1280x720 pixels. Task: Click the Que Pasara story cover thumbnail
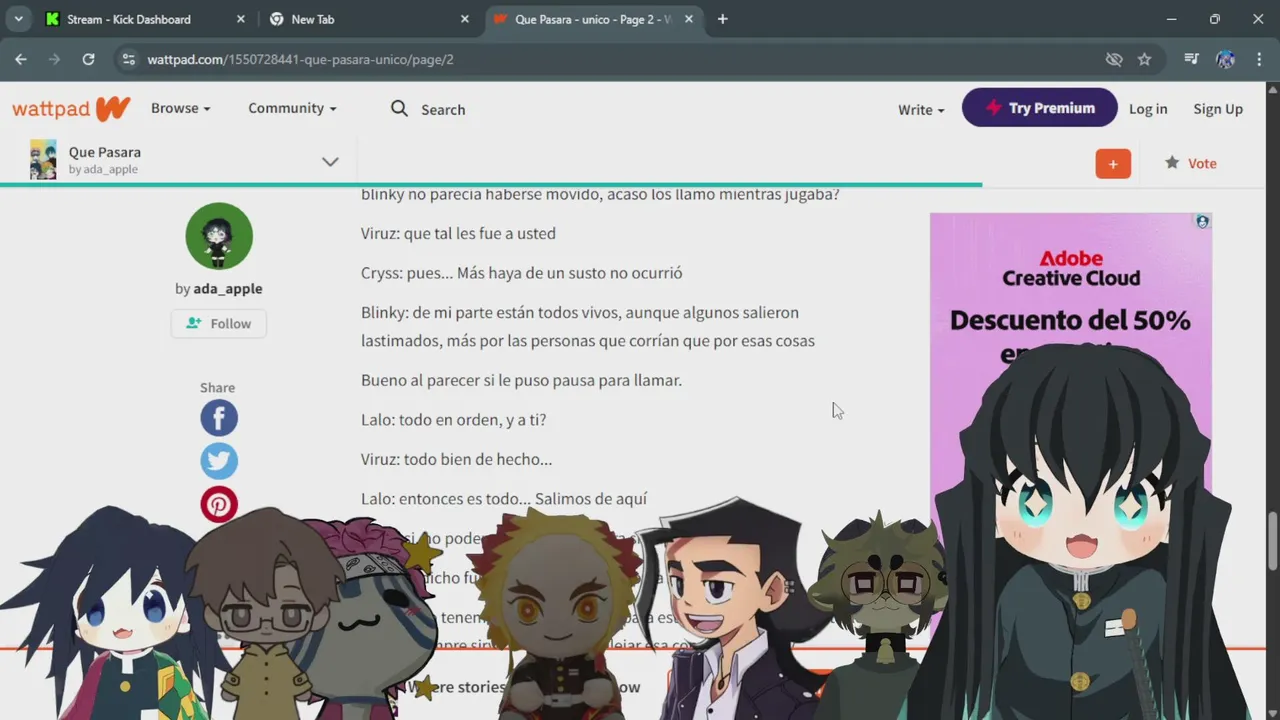(x=43, y=160)
